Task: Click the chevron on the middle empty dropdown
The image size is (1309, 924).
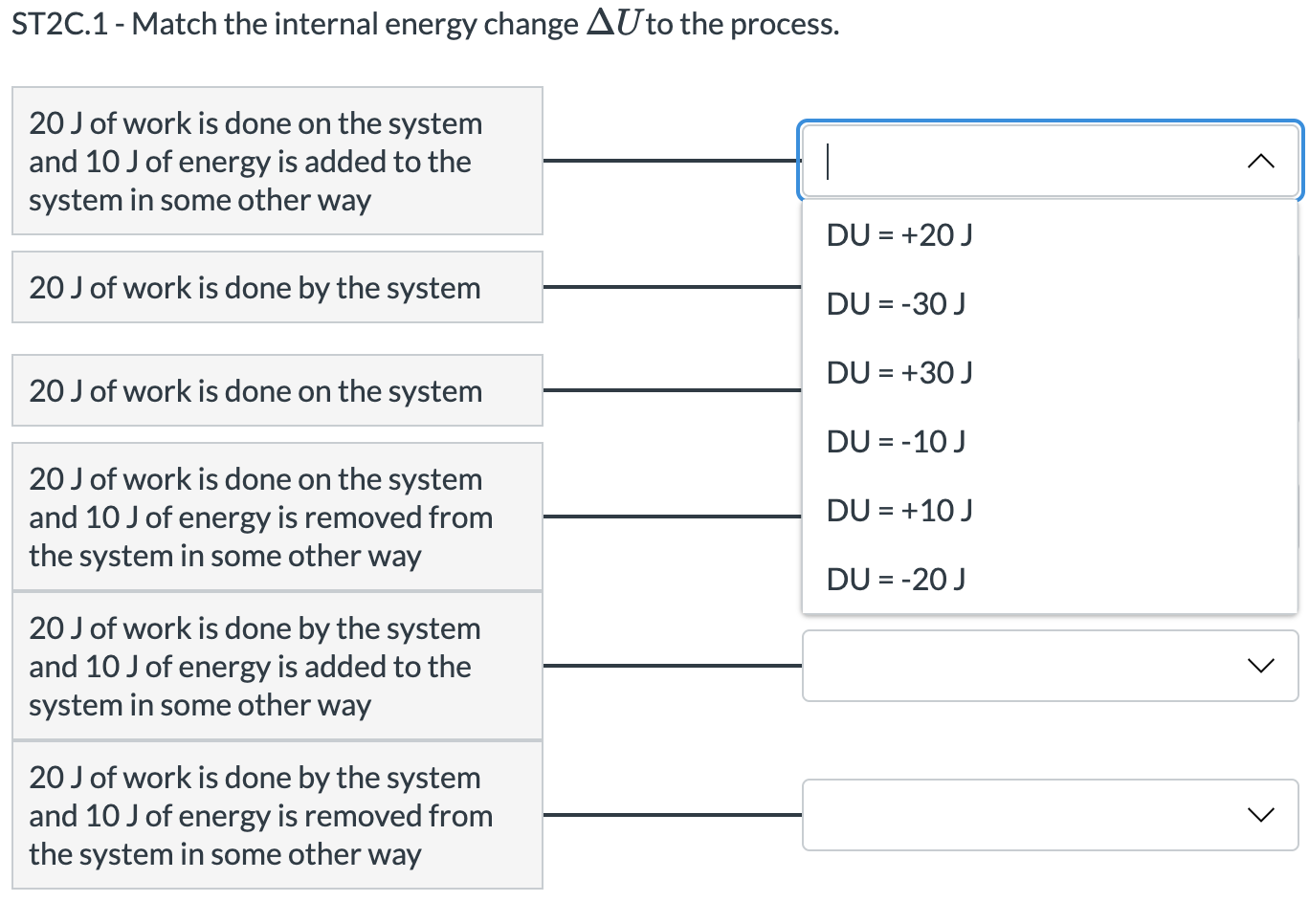Action: (x=1261, y=666)
